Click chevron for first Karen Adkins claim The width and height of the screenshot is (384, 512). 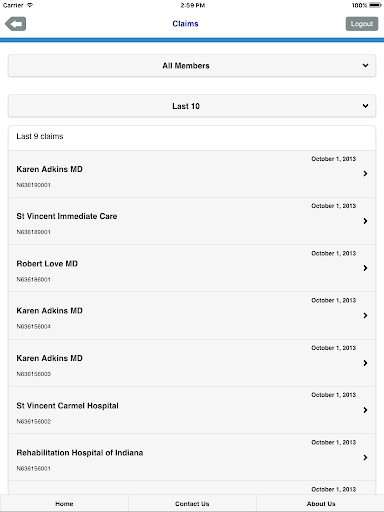(x=365, y=173)
